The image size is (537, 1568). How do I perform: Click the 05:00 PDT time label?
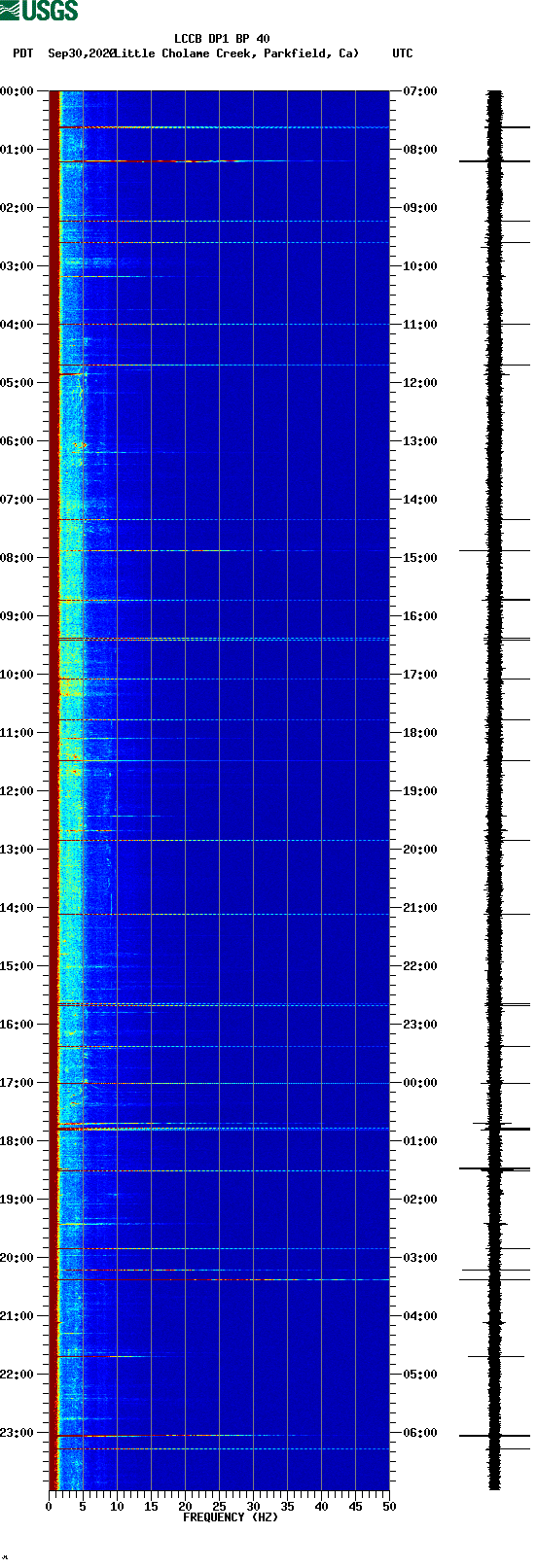tap(18, 383)
